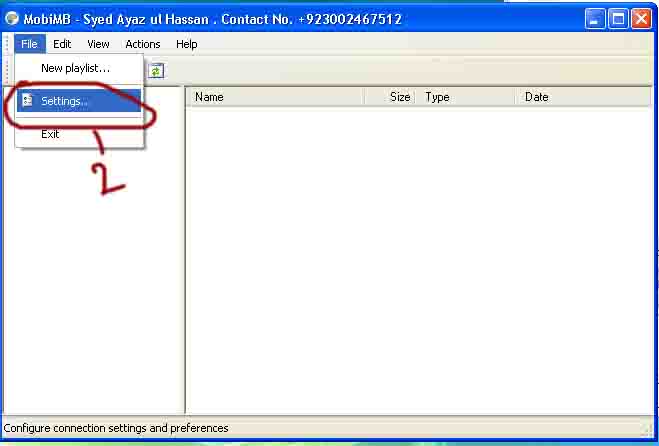Image resolution: width=659 pixels, height=446 pixels.
Task: Open the View menu
Action: pyautogui.click(x=98, y=44)
